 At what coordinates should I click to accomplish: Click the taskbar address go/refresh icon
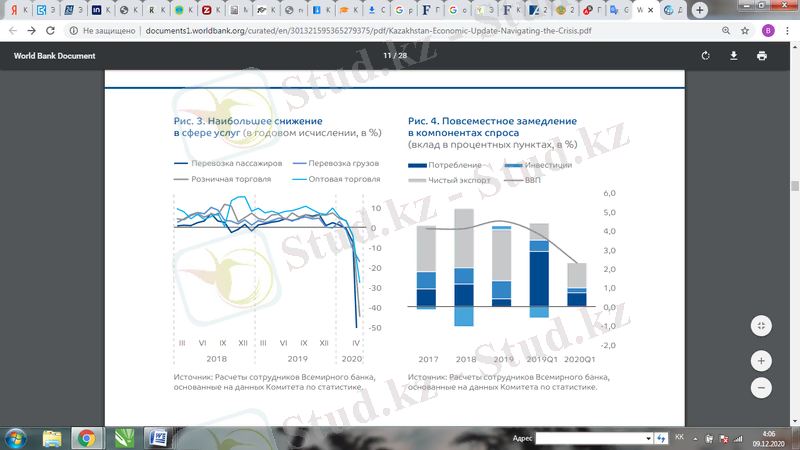point(661,438)
